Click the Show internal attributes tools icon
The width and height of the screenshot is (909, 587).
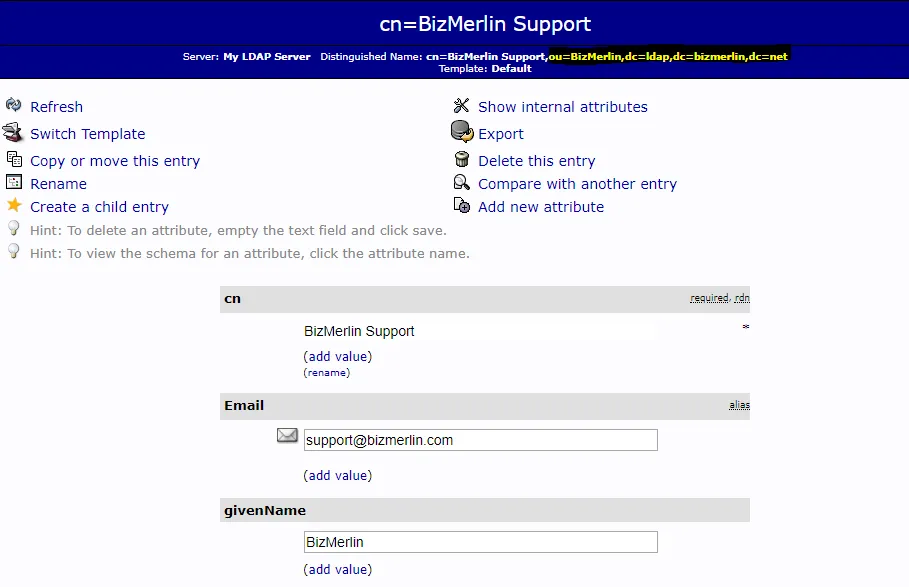(461, 105)
